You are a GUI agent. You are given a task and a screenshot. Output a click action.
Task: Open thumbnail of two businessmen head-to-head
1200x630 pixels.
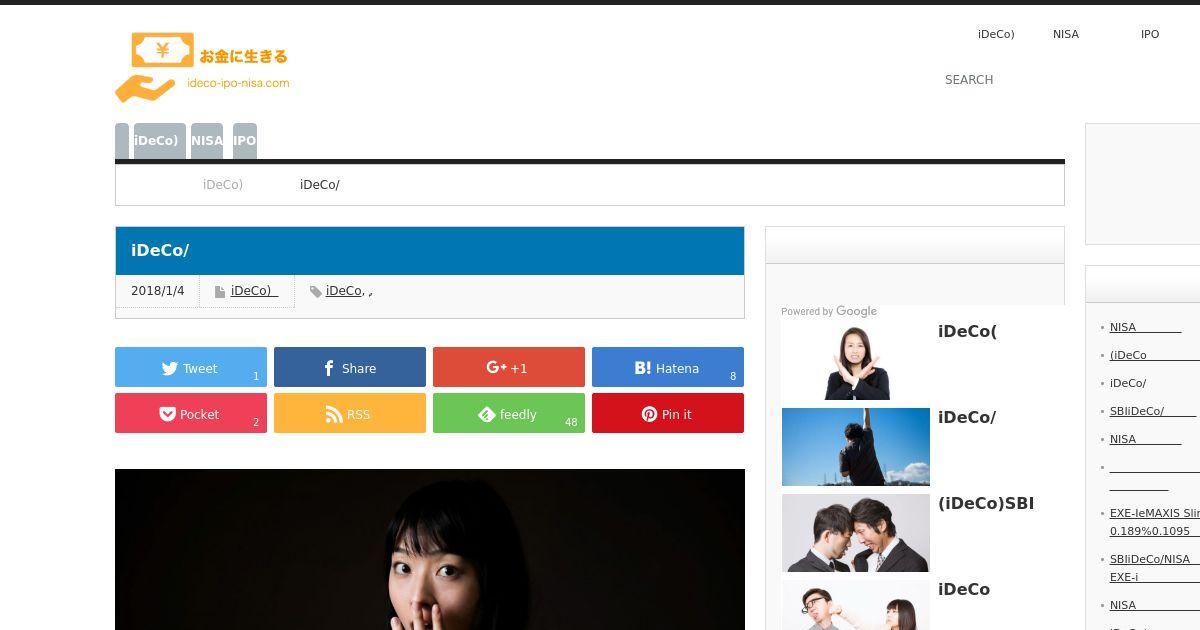(x=856, y=532)
